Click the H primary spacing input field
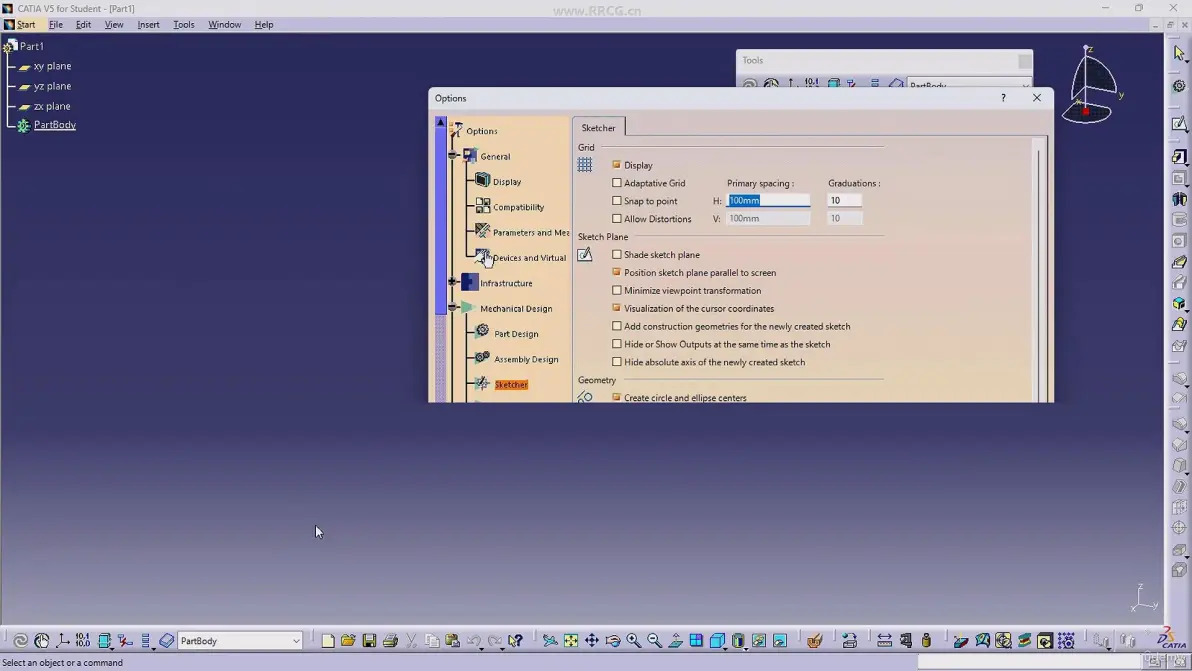Screen dimensions: 1192x671 [x=768, y=201]
